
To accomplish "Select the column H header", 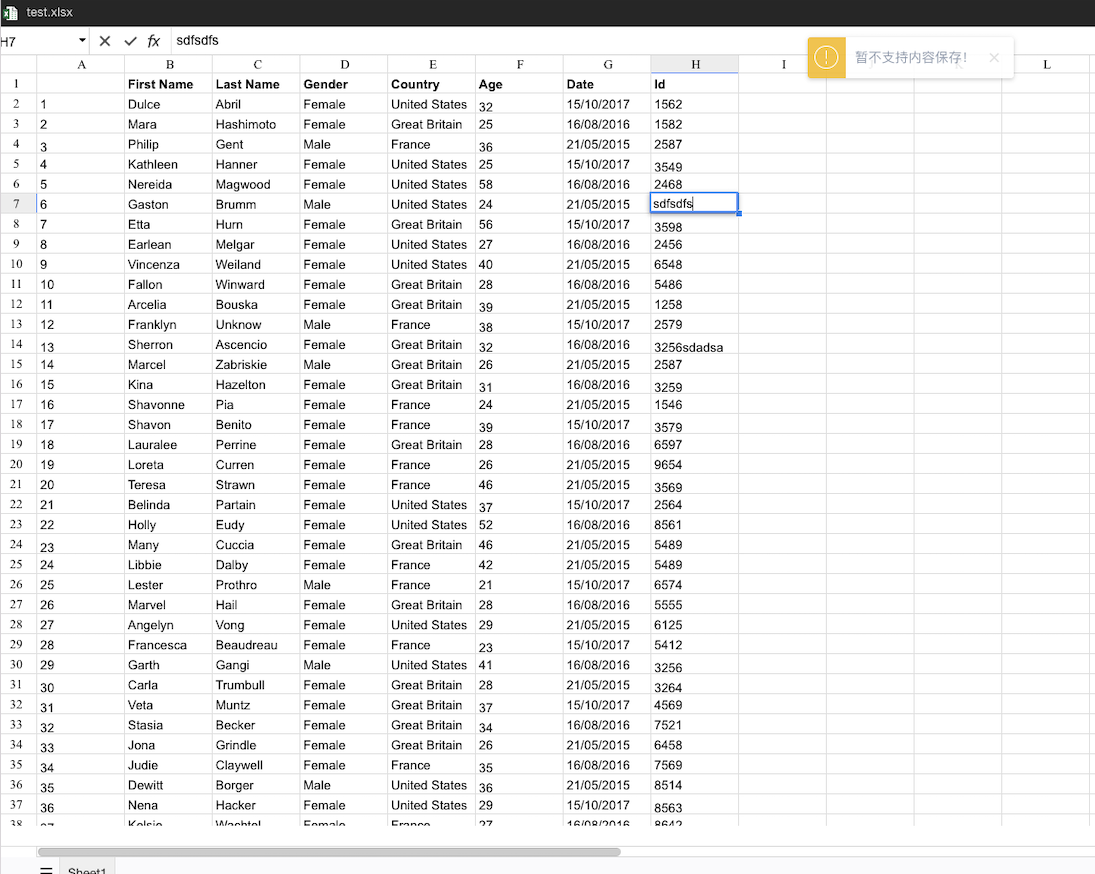I will coord(694,63).
